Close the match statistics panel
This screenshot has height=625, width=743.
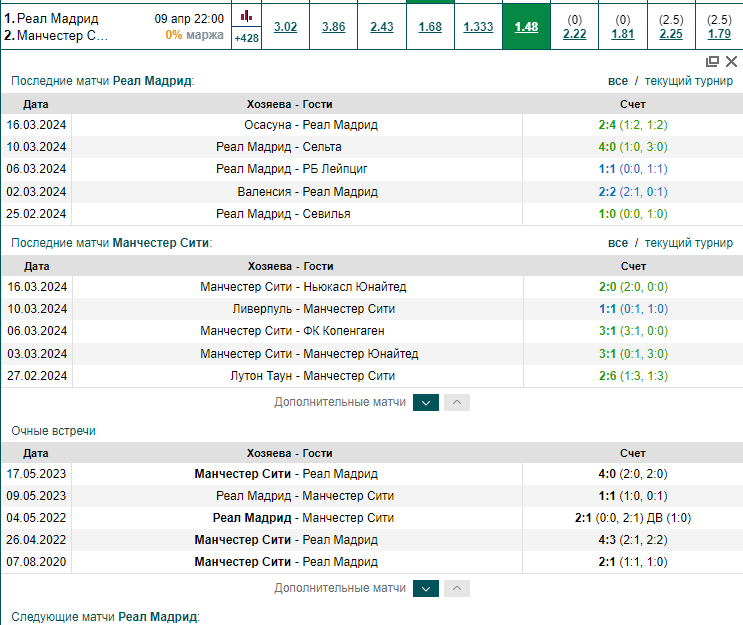[732, 61]
